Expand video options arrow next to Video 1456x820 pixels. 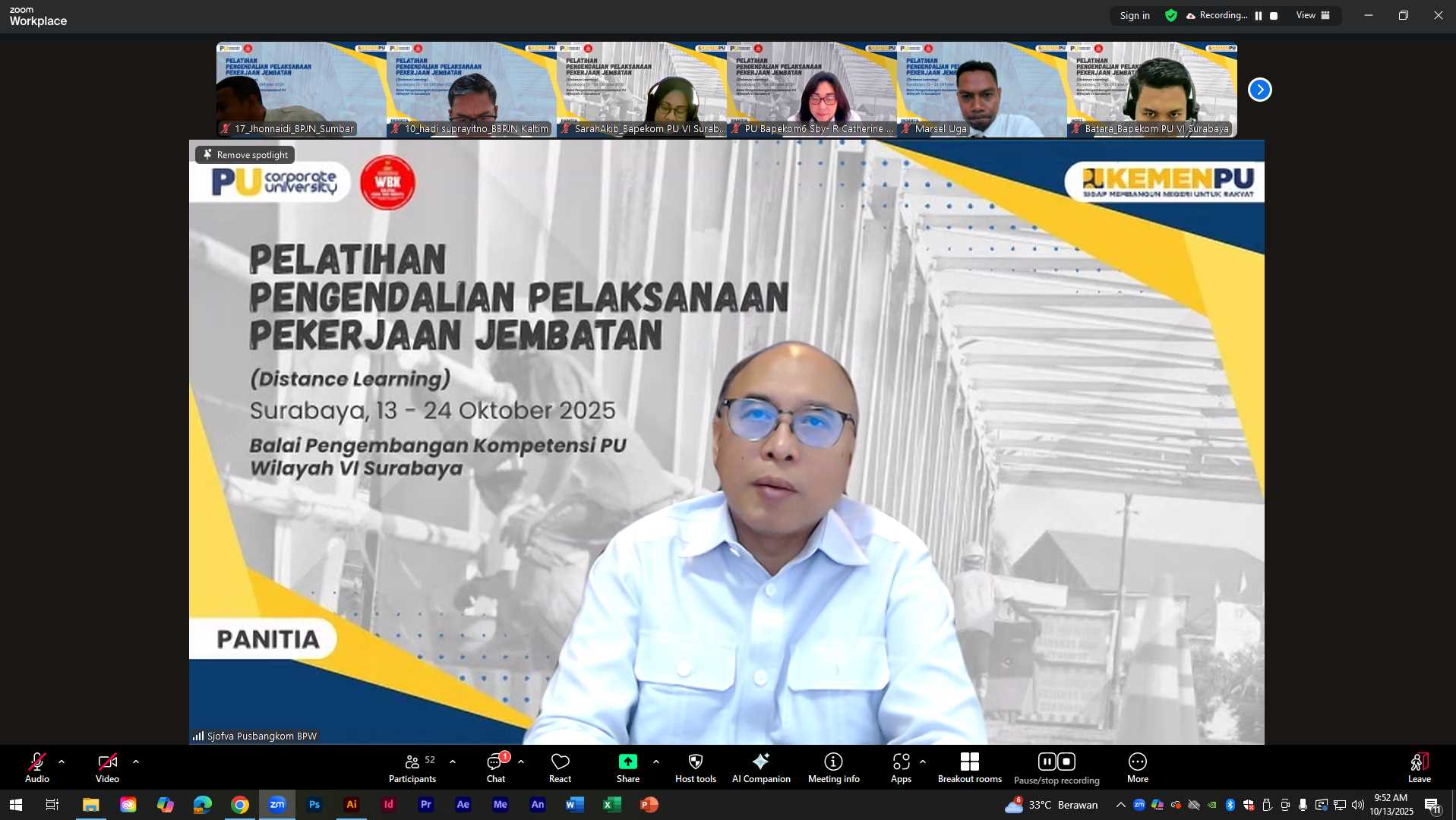(136, 762)
